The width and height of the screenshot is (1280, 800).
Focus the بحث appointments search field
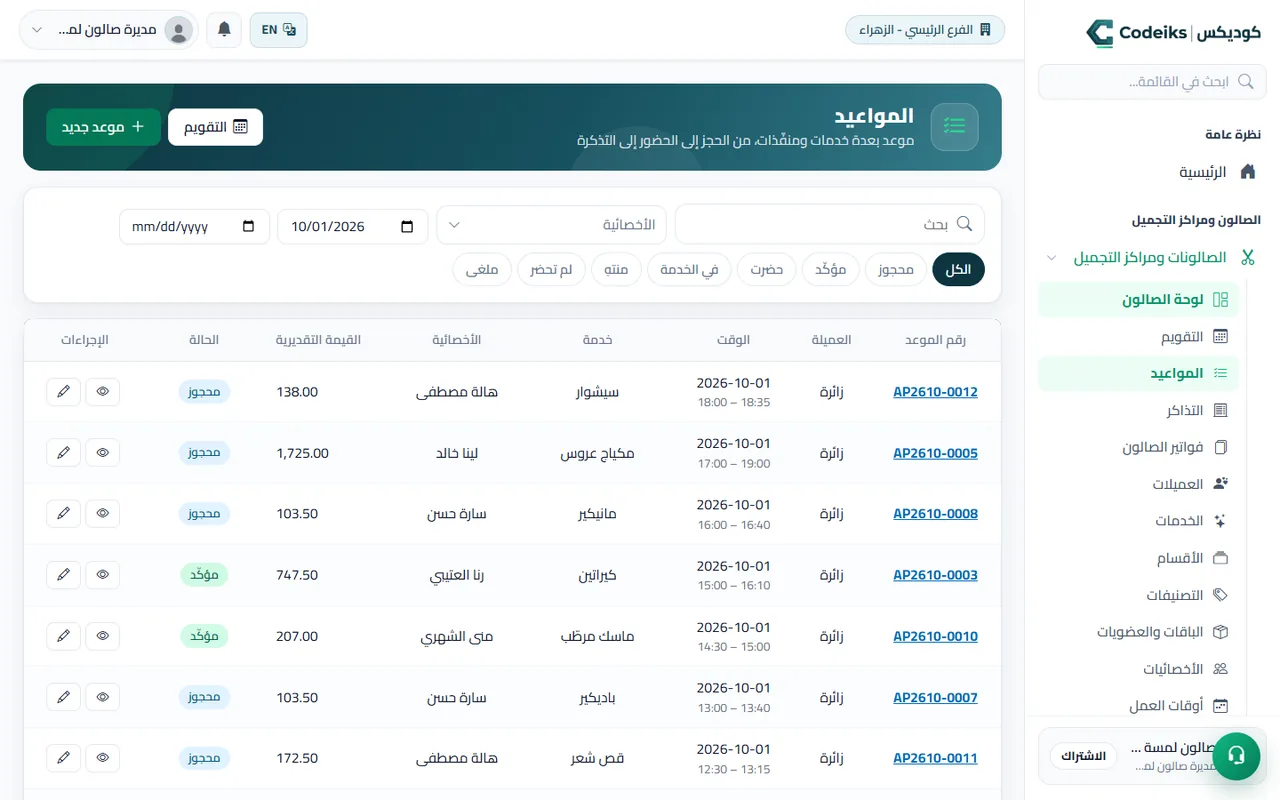tap(830, 224)
